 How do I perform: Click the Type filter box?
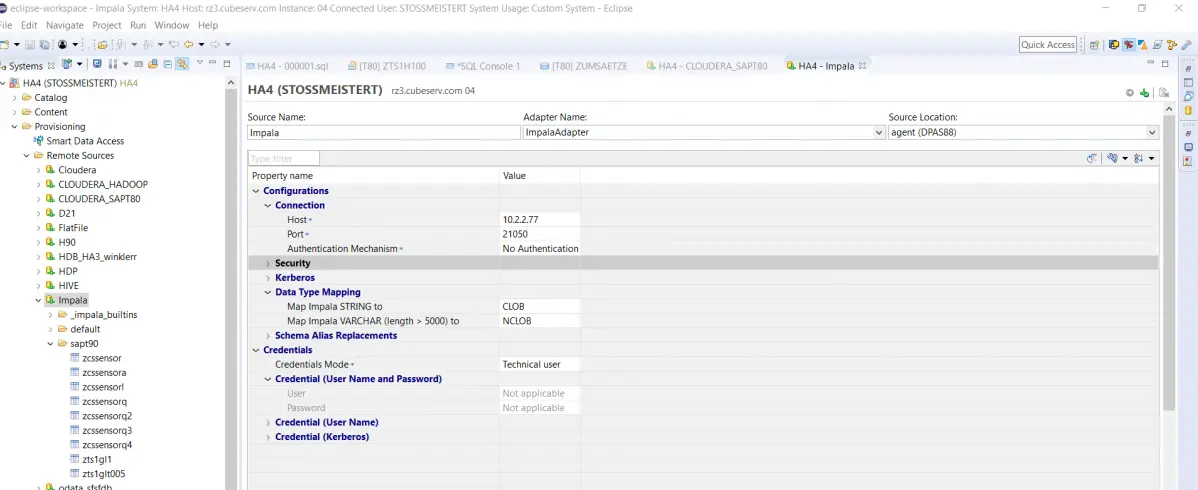point(283,158)
